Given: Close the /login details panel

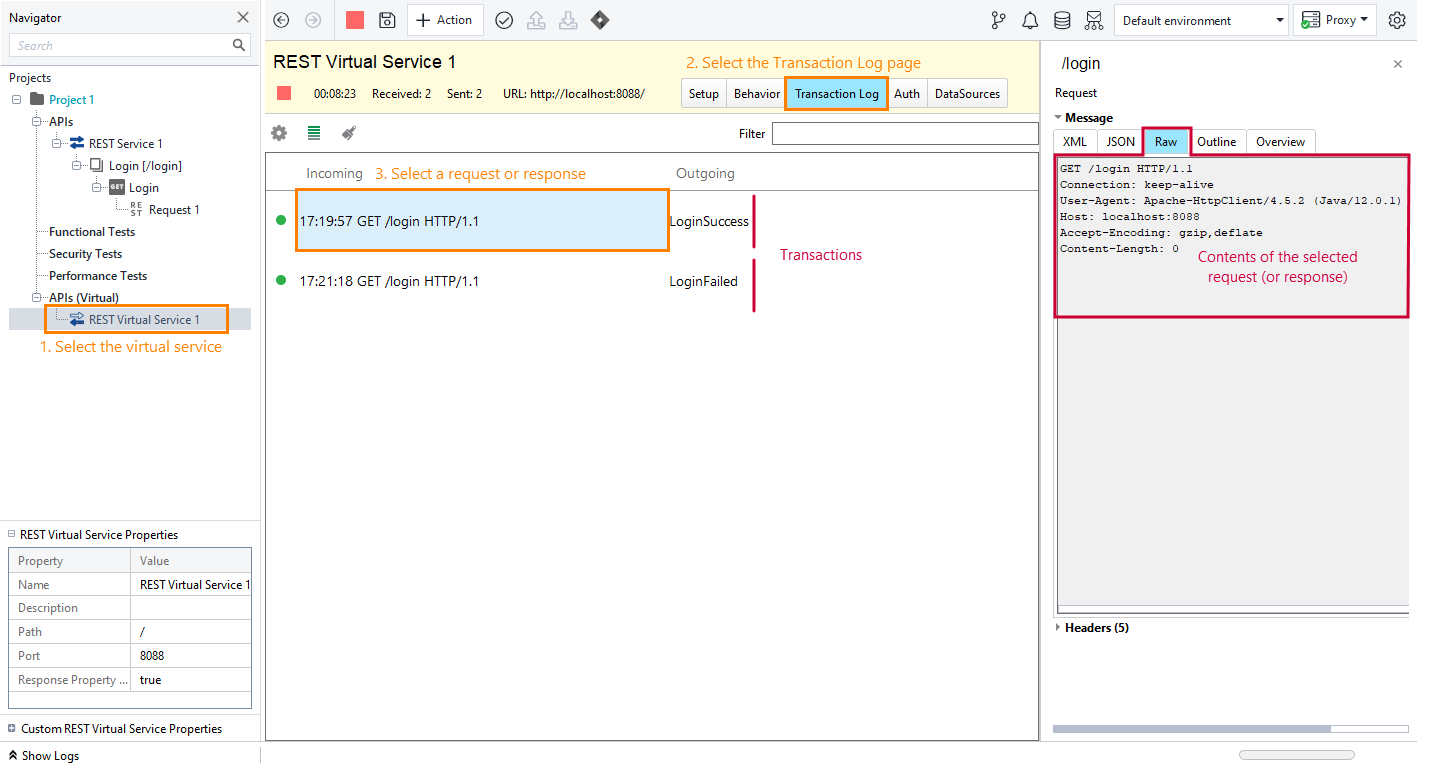Looking at the screenshot, I should (1398, 64).
